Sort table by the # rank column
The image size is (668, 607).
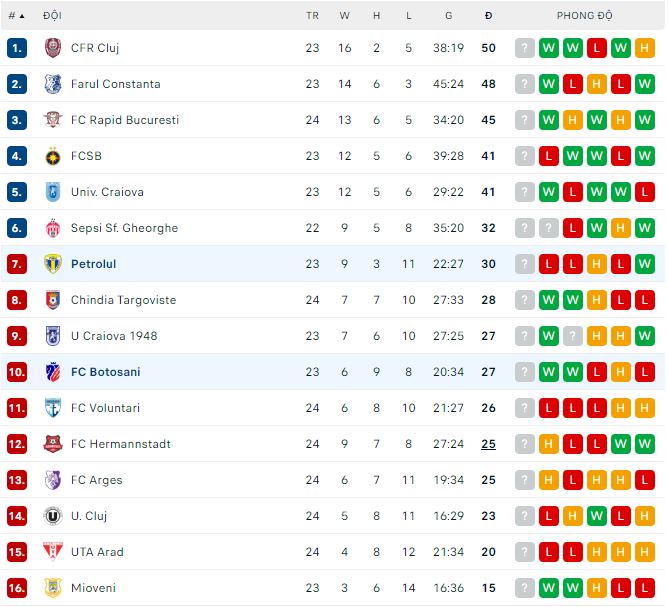16,16
